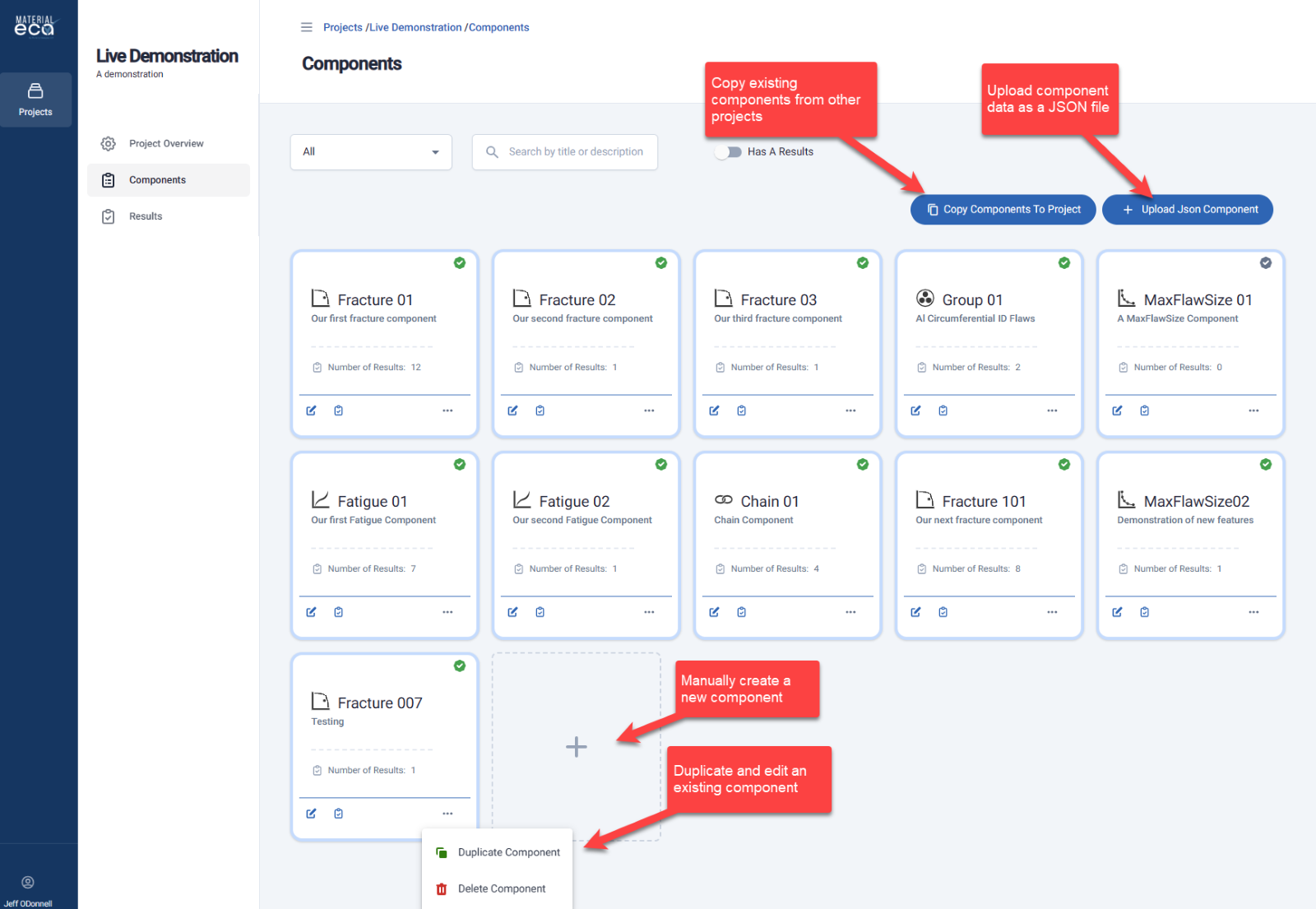
Task: Click the green status check on Fracture 03 card
Action: pyautogui.click(x=862, y=263)
